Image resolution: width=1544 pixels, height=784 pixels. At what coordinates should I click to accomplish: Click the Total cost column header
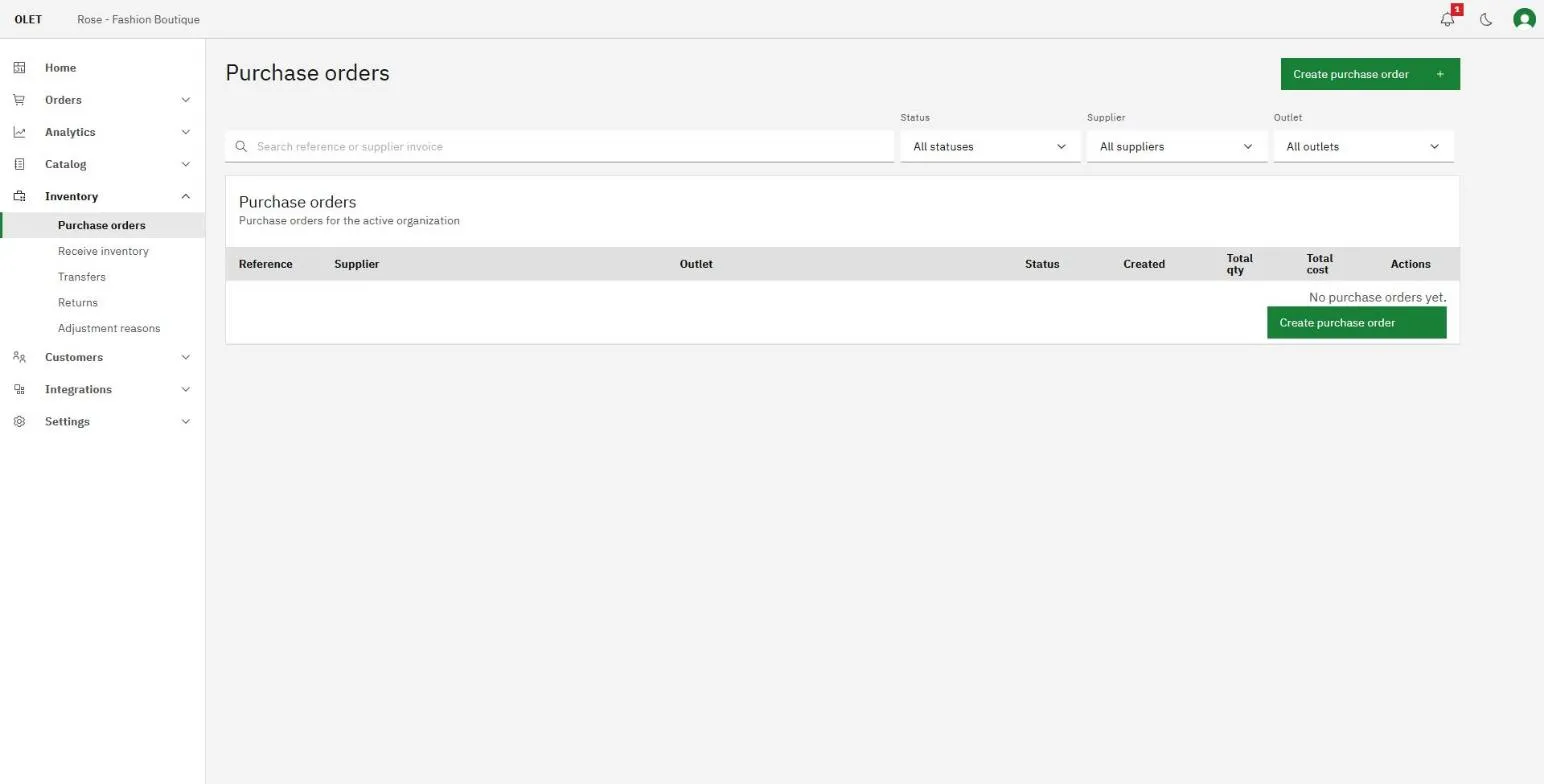coord(1319,264)
